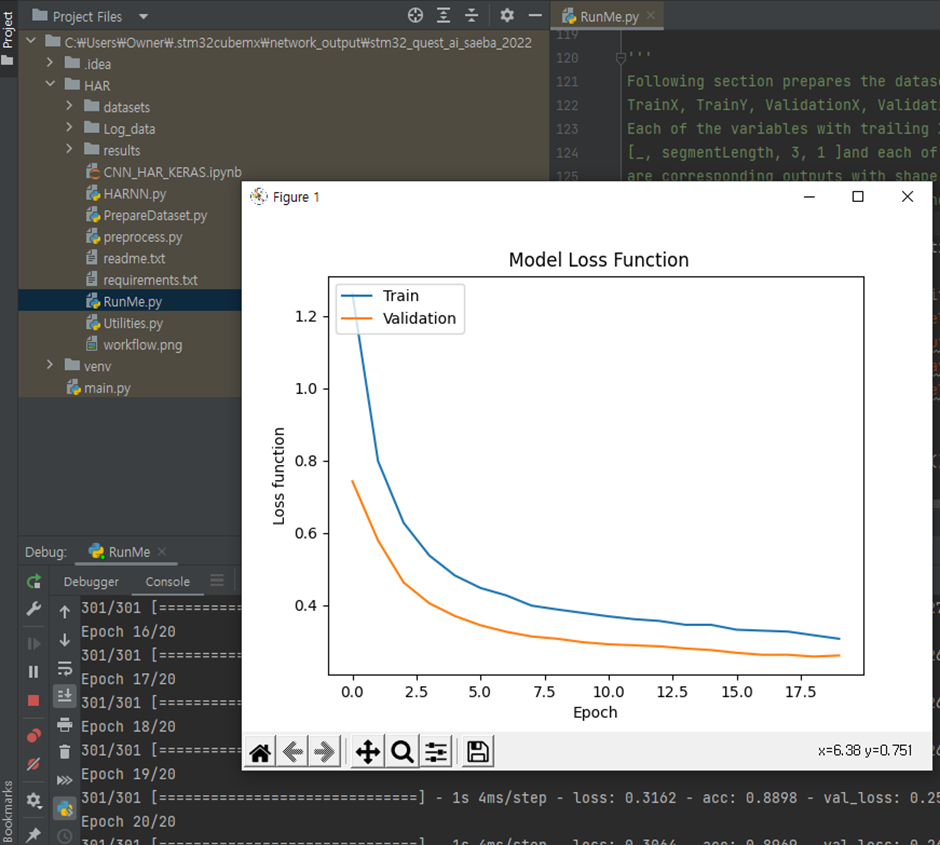The width and height of the screenshot is (940, 845).
Task: Click View Breakpoints red circles icon
Action: (34, 736)
